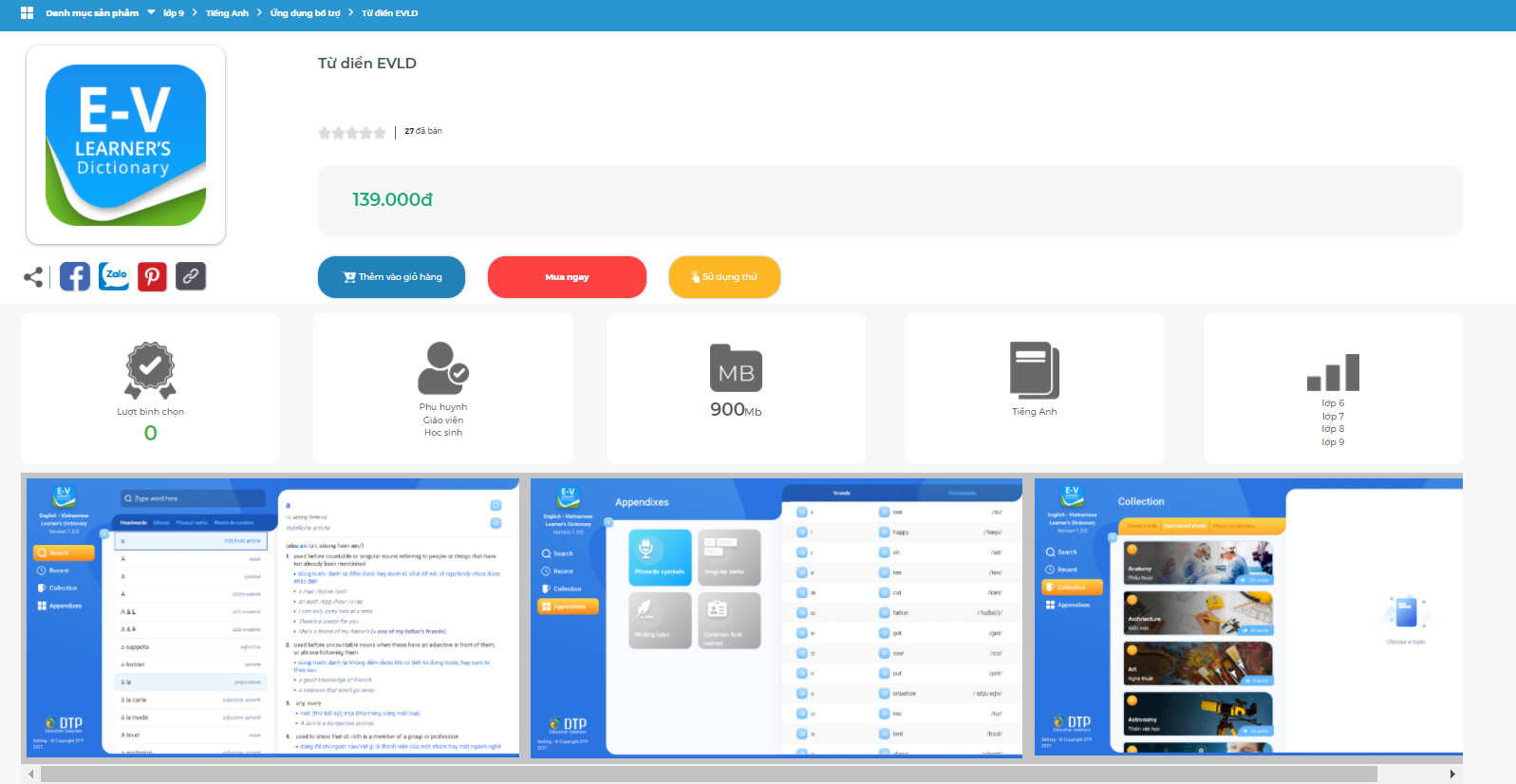This screenshot has width=1516, height=784.
Task: Click the star rating row
Action: click(352, 133)
